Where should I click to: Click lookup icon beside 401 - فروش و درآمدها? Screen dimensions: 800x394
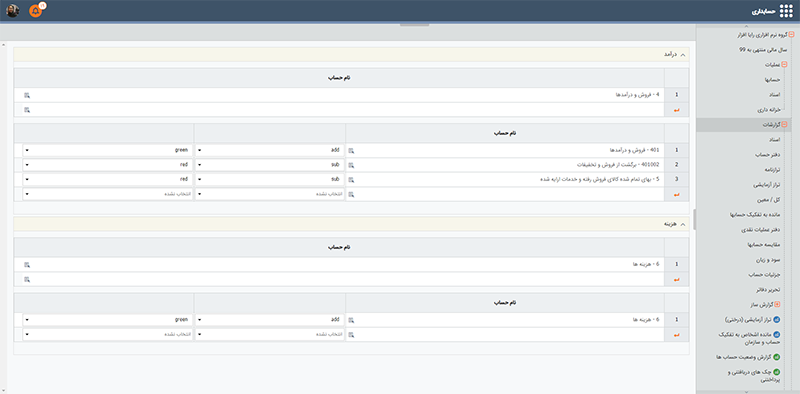351,151
